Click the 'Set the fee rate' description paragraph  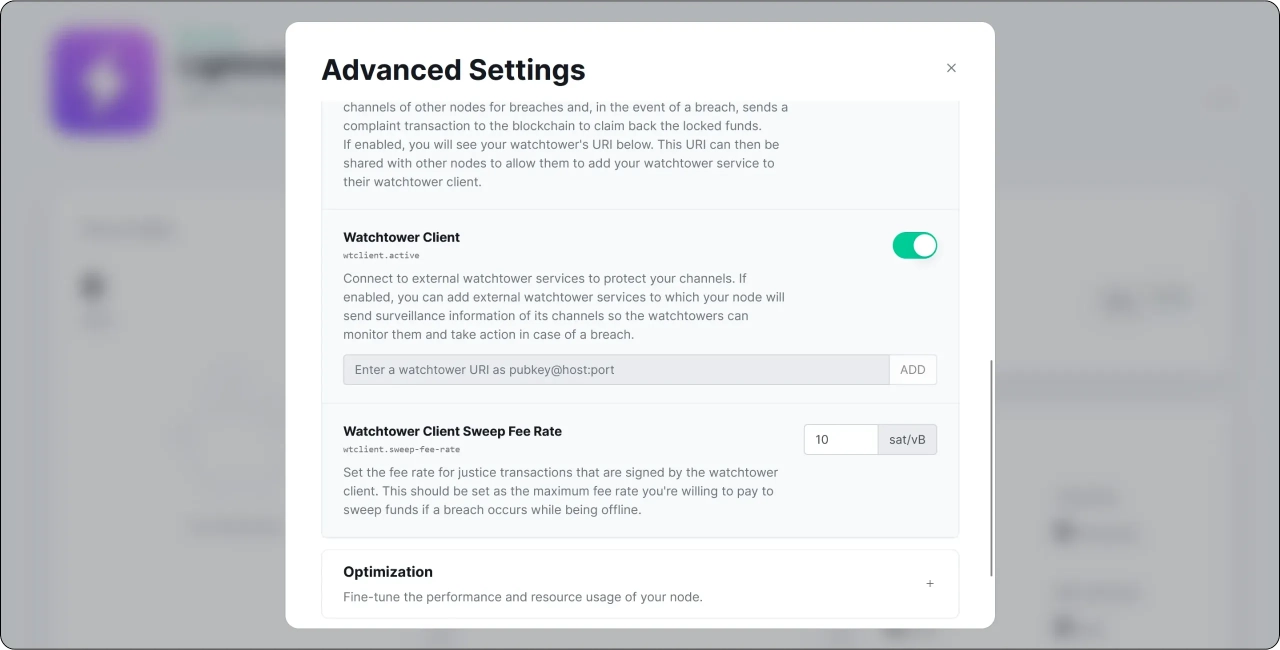click(x=560, y=491)
